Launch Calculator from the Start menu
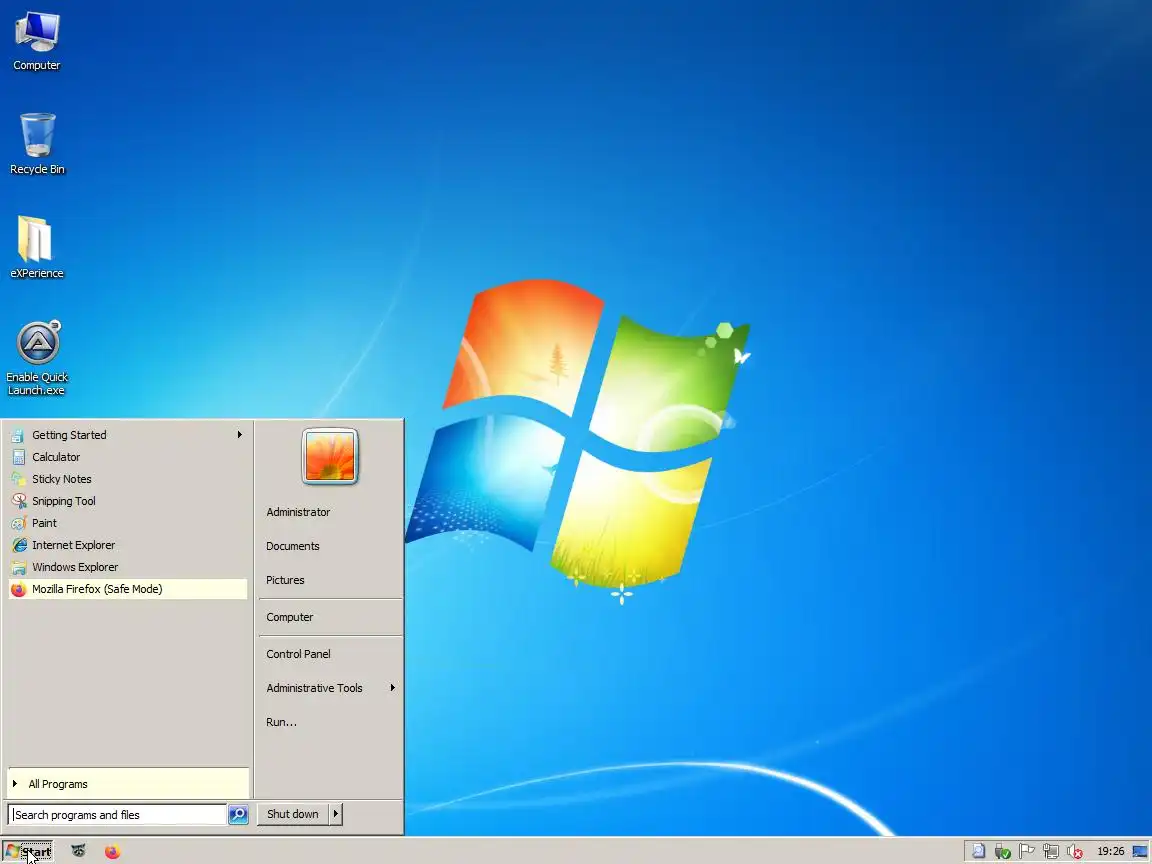This screenshot has height=864, width=1152. pyautogui.click(x=128, y=457)
